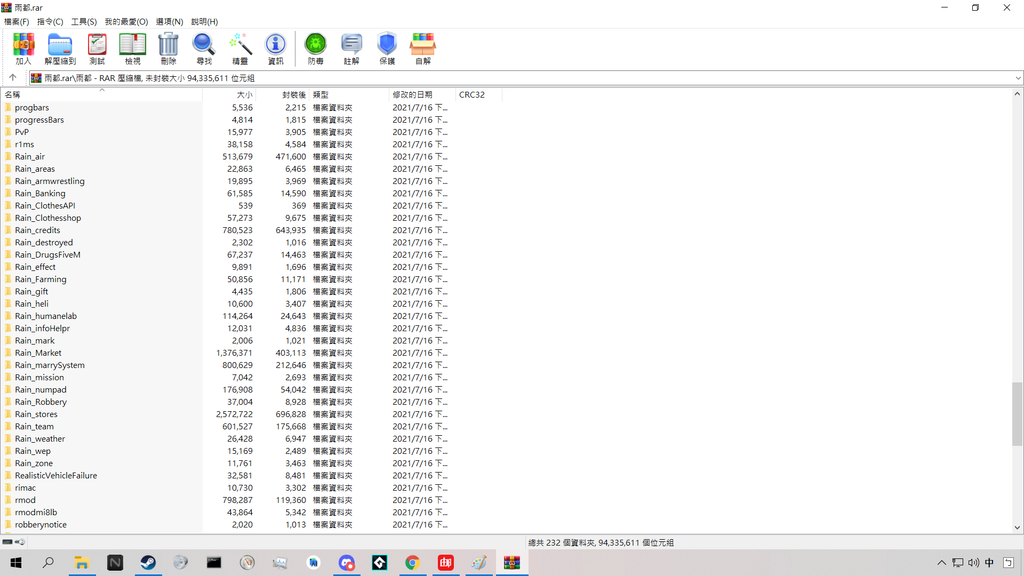
Task: Open the Windows Start menu
Action: pos(16,562)
